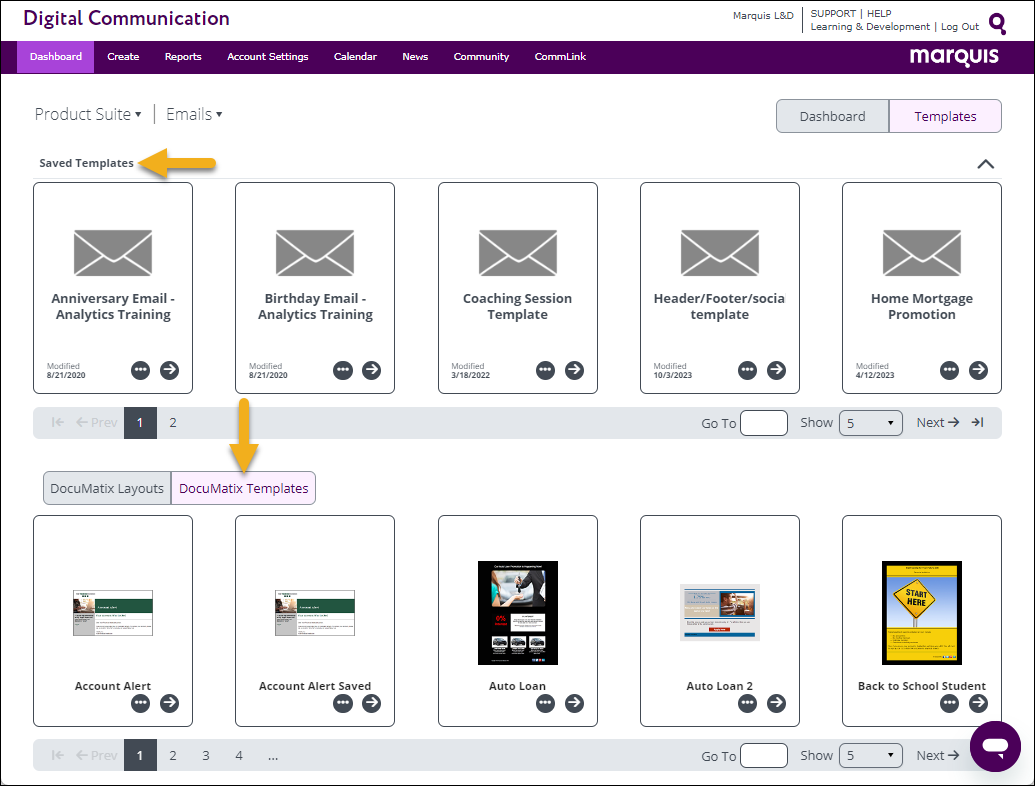Click arrow icon on Home Mortgage Promotion card
The width and height of the screenshot is (1035, 786).
click(978, 370)
